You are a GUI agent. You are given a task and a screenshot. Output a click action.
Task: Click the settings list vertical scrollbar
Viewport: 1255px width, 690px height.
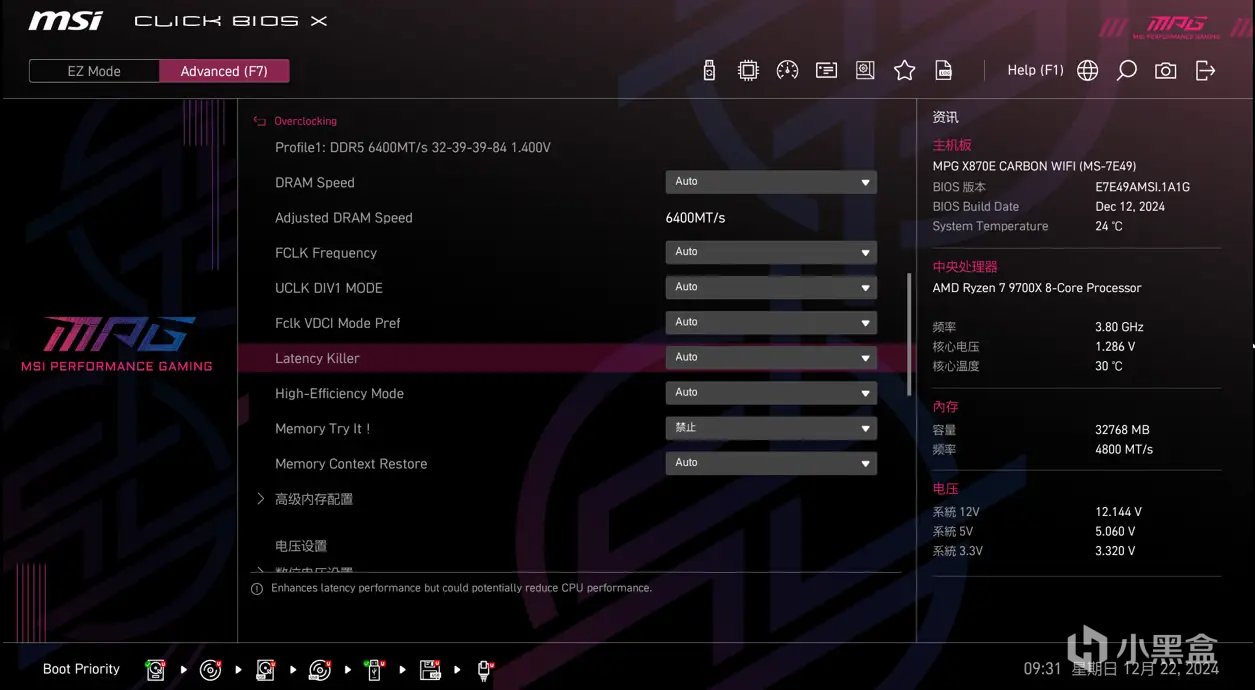(909, 335)
